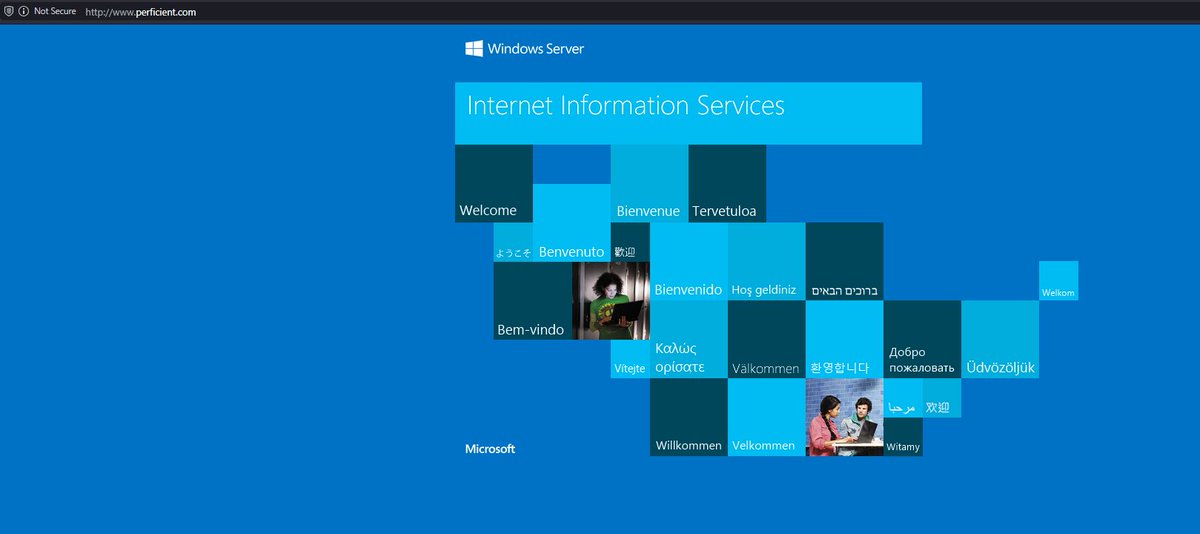The image size is (1200, 534).
Task: Click the 欢迎 tile
Action: point(942,398)
